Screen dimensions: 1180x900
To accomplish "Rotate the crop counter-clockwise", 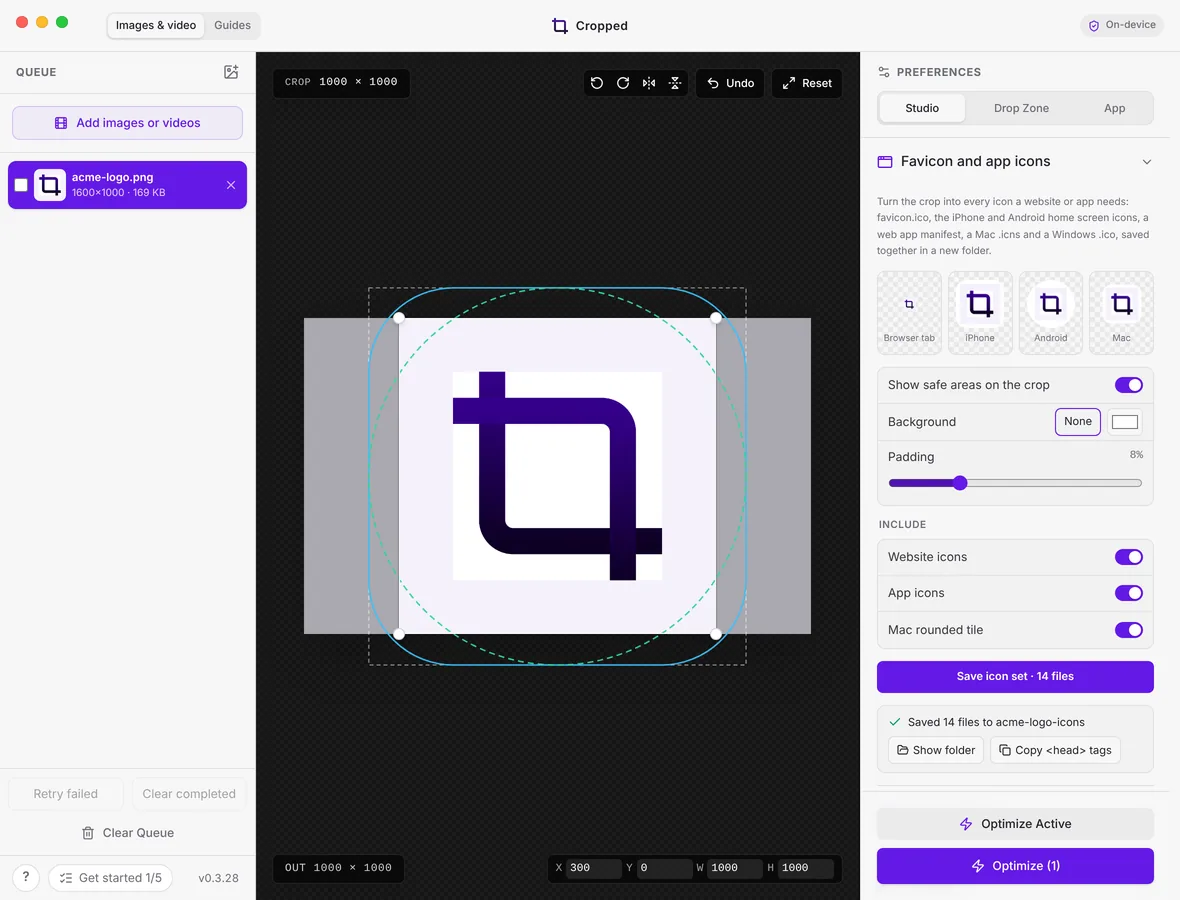I will (x=597, y=83).
